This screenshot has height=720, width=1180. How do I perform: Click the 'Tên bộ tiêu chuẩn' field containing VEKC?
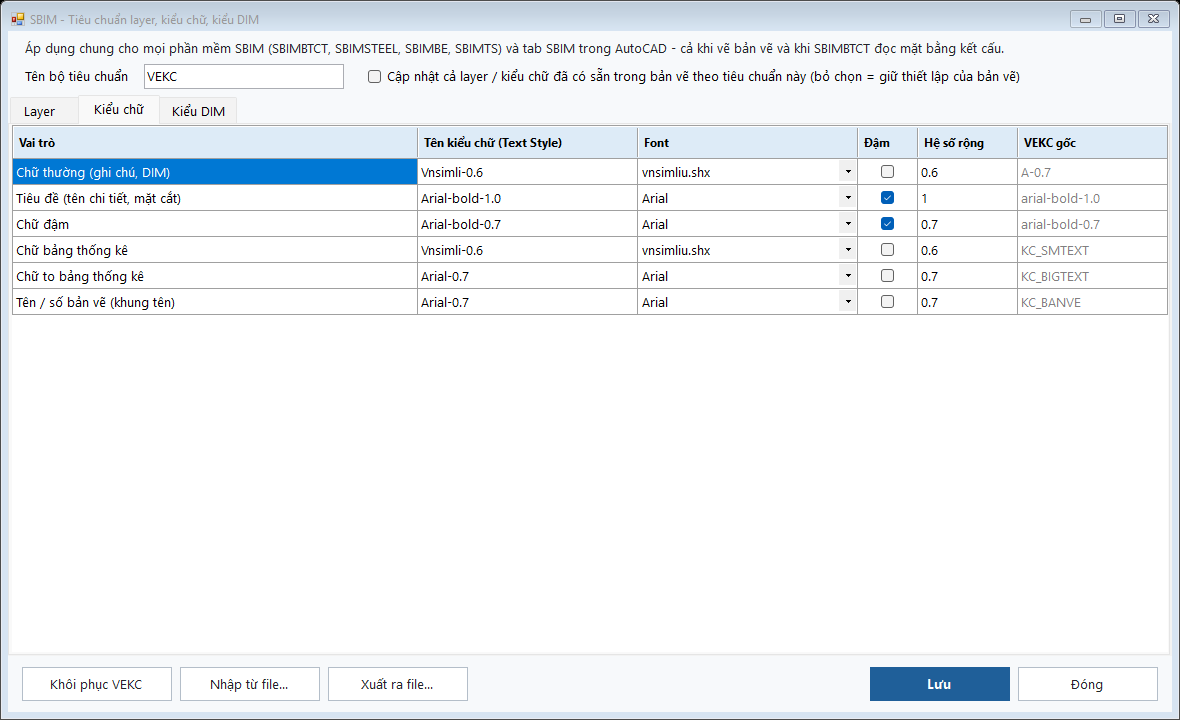[x=244, y=77]
